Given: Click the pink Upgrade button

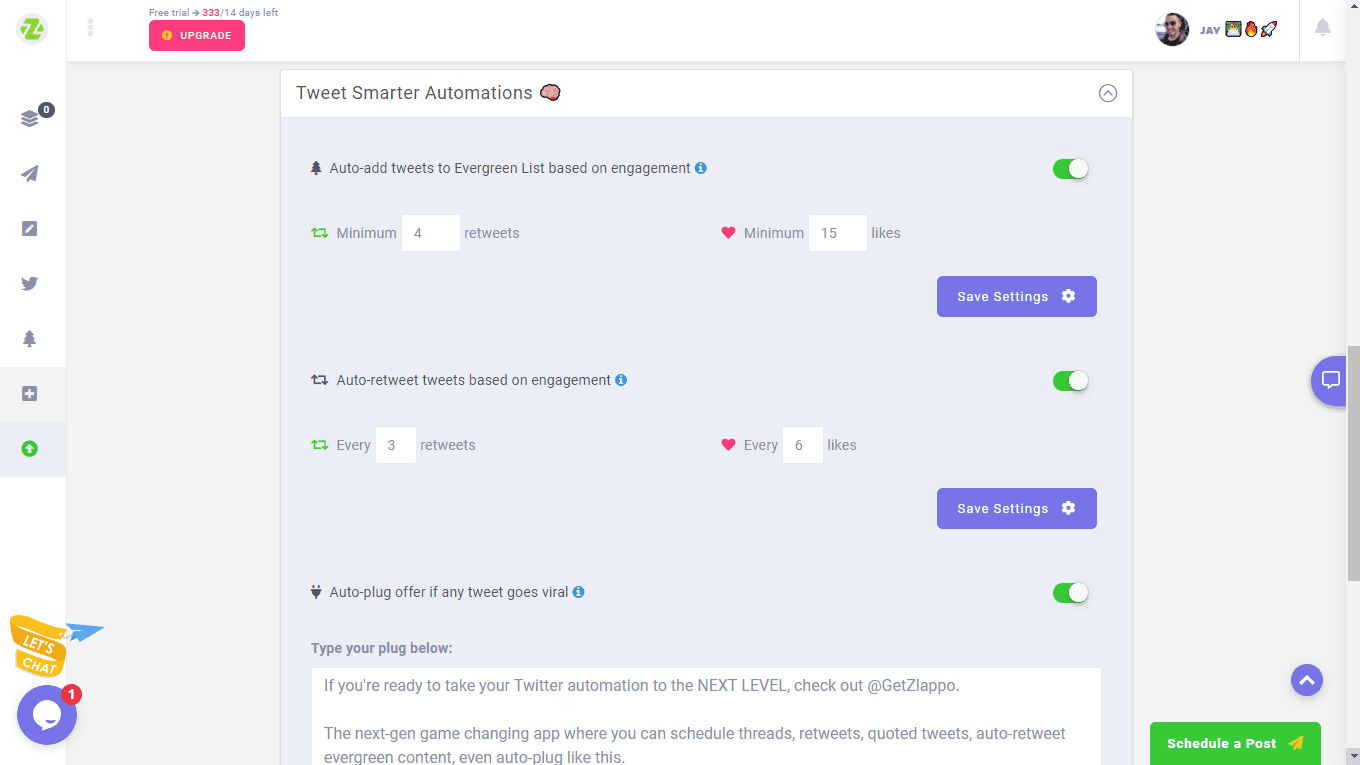Looking at the screenshot, I should coord(197,36).
